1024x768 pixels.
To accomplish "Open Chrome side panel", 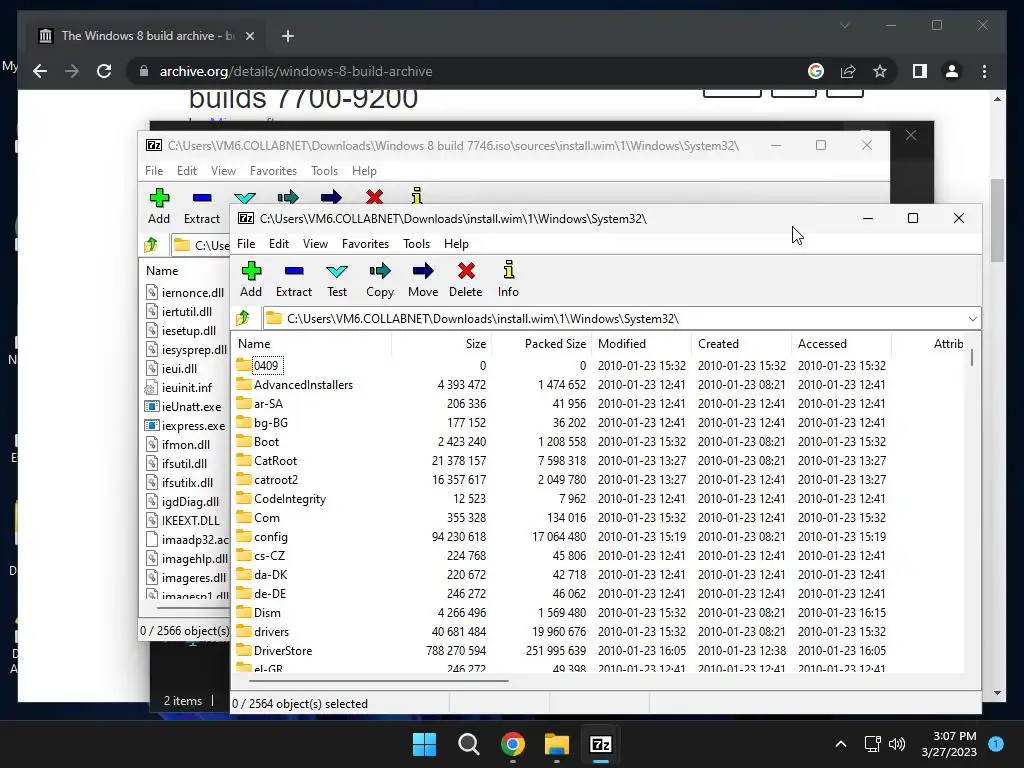I will [x=920, y=71].
